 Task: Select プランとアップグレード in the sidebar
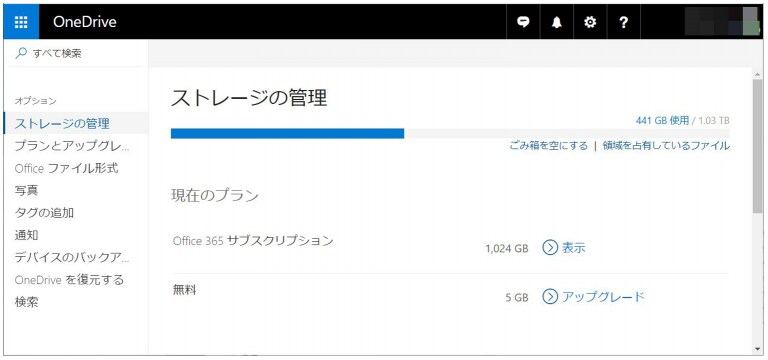click(x=73, y=146)
